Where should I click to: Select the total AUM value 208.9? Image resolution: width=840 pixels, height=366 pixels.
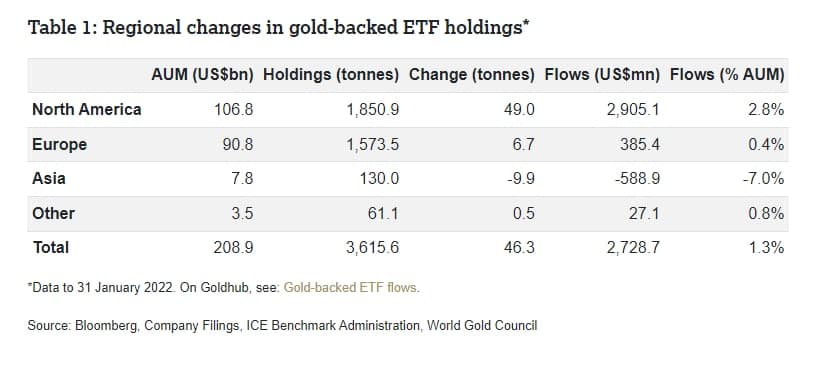click(234, 248)
